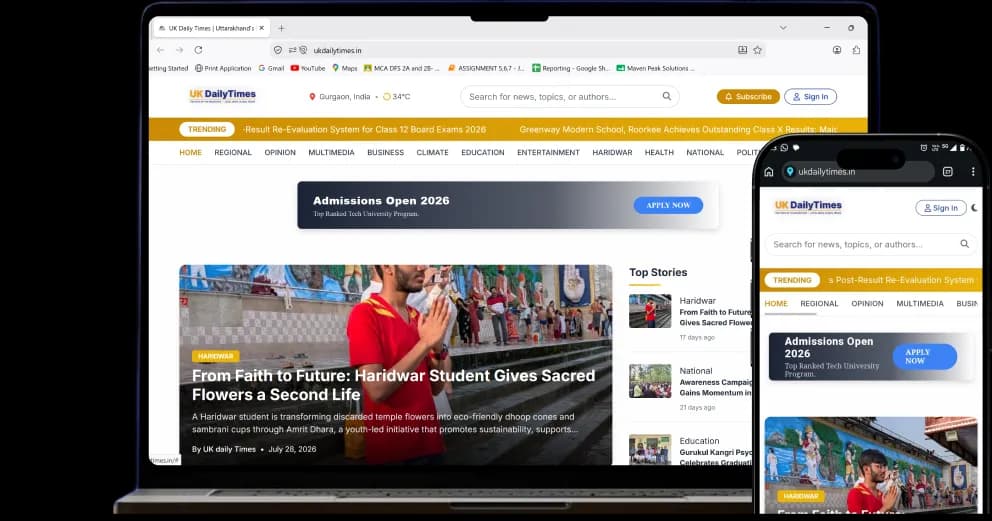The height and width of the screenshot is (521, 992).
Task: Select HEALTH in the laptop nav bar
Action: coord(659,152)
